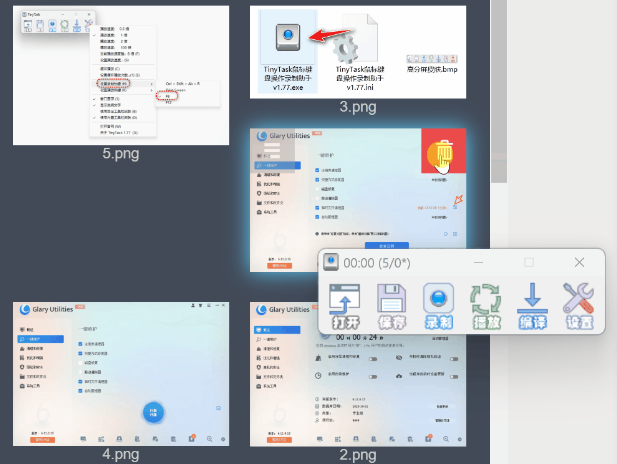Click the 2.png file name label

[x=357, y=455]
